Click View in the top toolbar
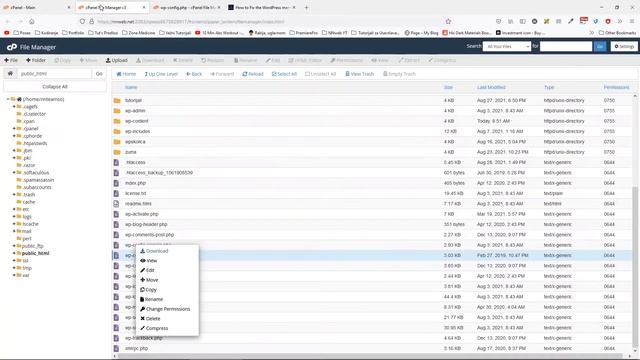 [x=380, y=60]
